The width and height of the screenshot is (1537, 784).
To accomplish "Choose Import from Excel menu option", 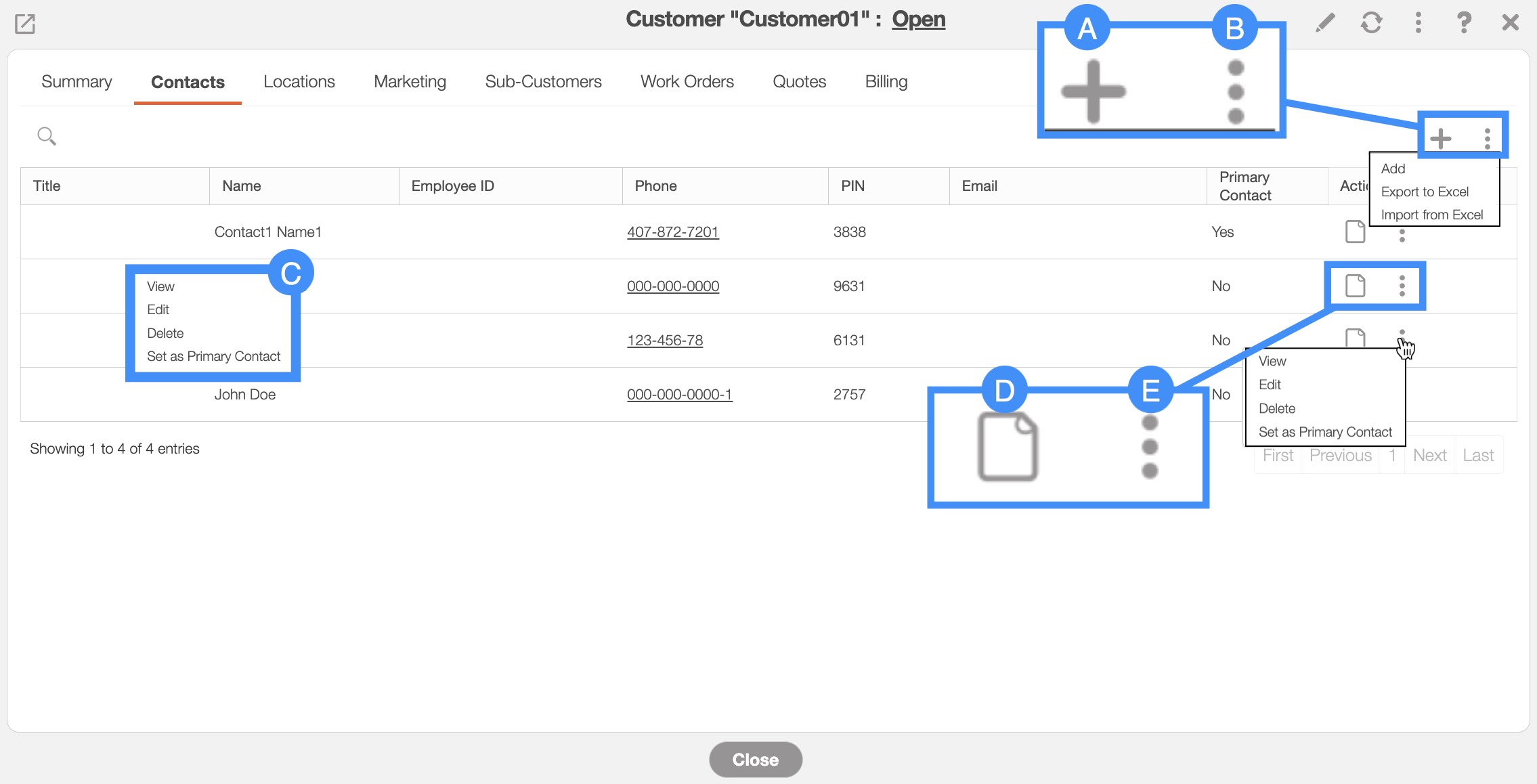I will tap(1431, 215).
